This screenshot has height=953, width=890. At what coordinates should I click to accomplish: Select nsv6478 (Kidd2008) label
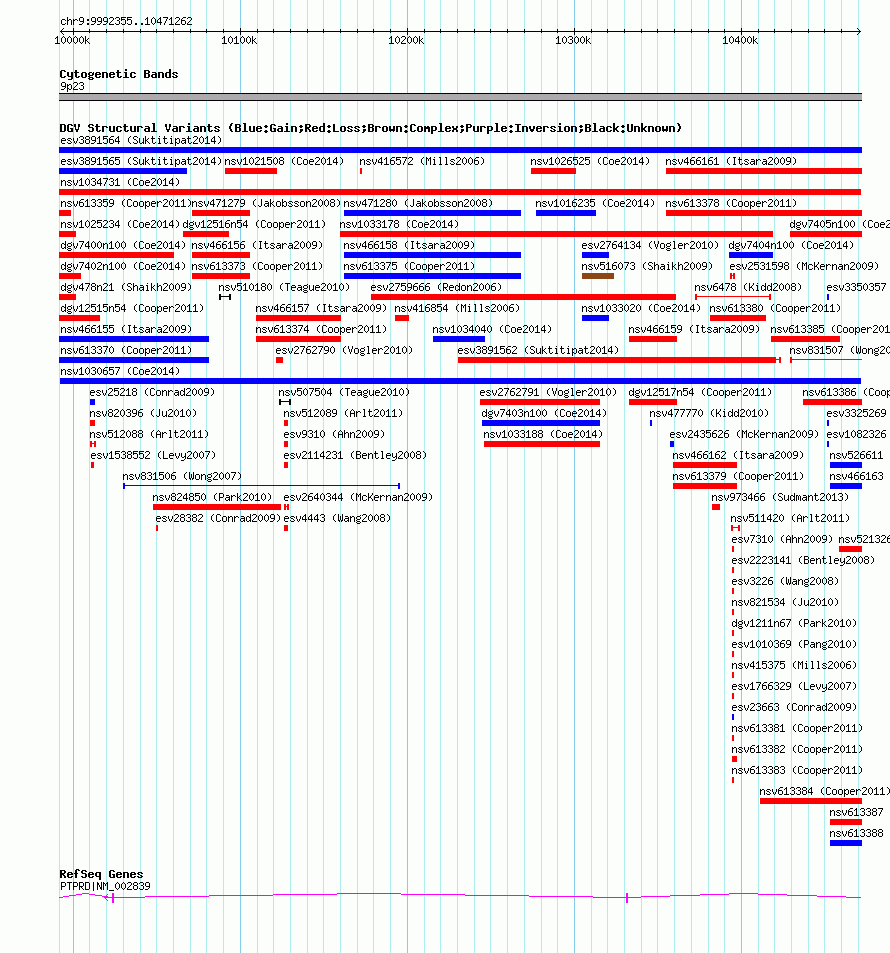pos(748,287)
